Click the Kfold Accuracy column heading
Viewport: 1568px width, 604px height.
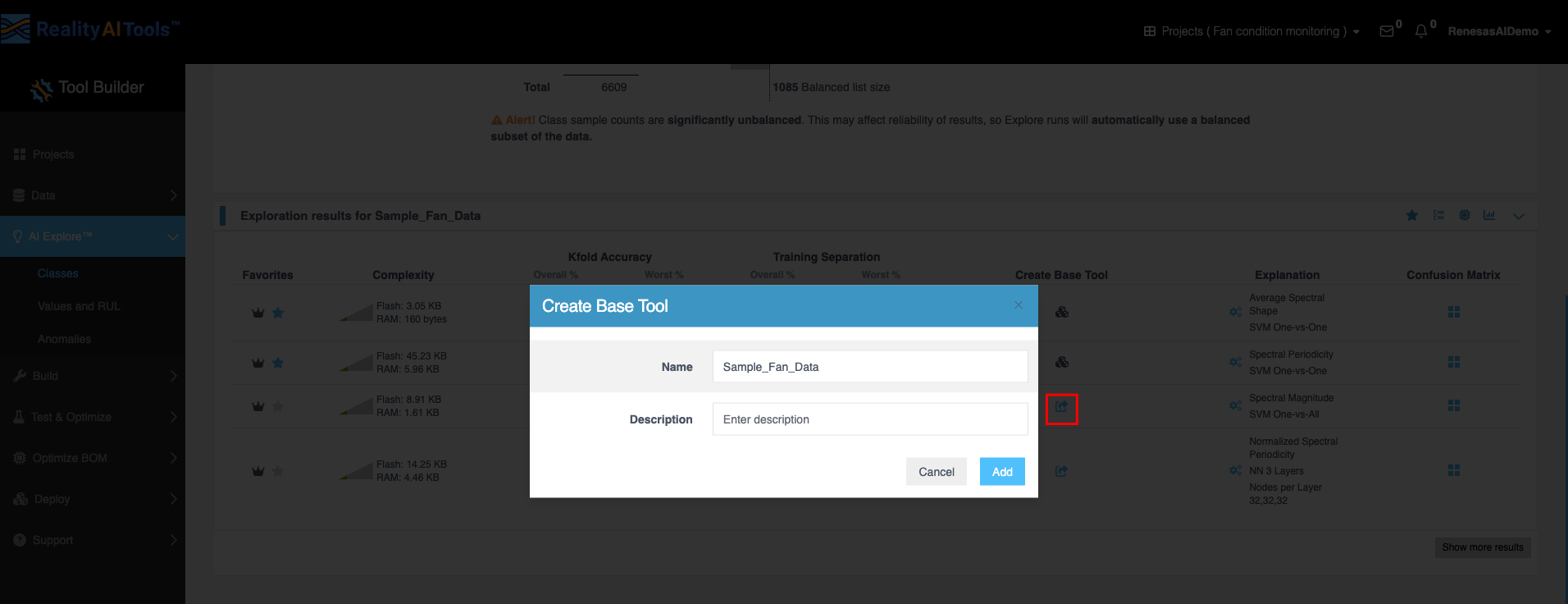coord(610,257)
